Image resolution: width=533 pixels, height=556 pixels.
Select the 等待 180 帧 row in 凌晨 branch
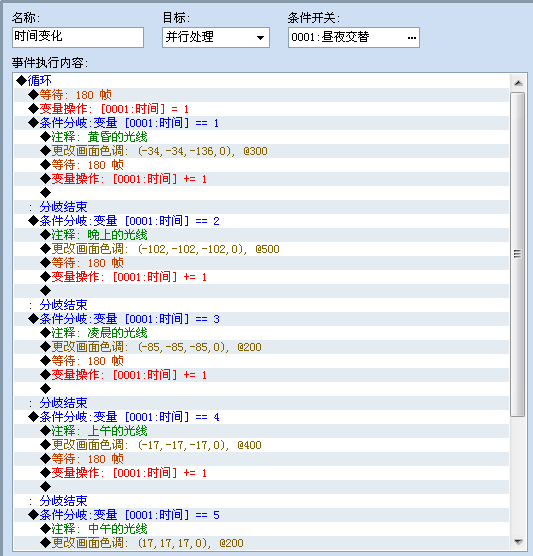261,361
